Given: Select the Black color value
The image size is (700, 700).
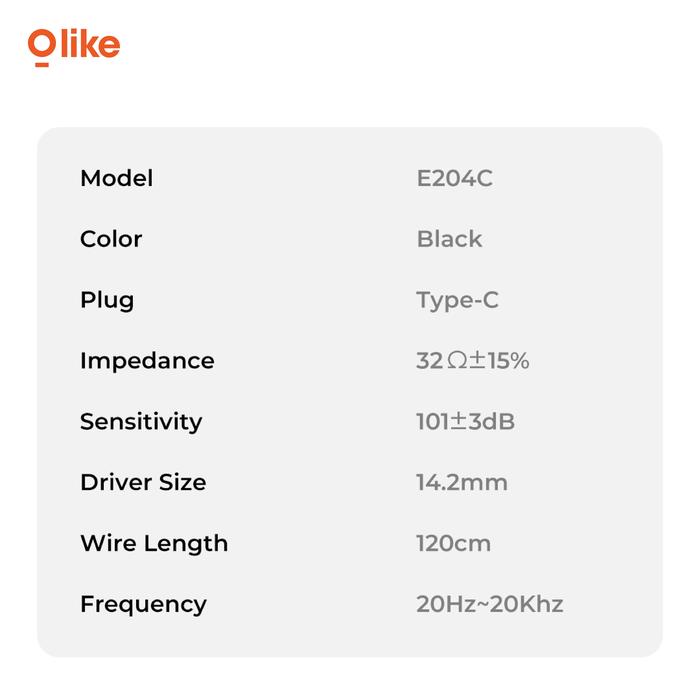Looking at the screenshot, I should 449,239.
